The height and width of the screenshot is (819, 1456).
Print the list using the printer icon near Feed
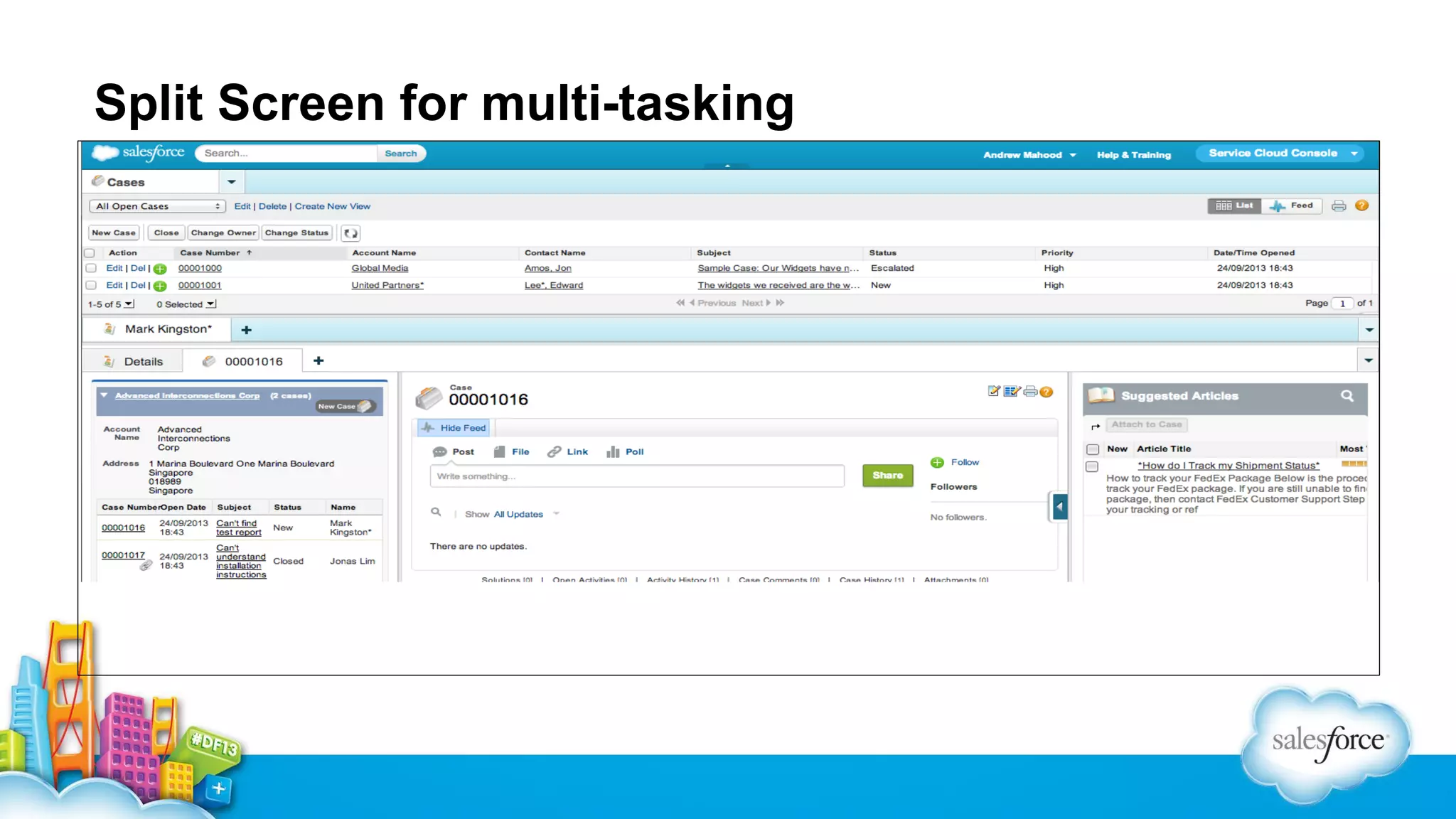[1339, 206]
